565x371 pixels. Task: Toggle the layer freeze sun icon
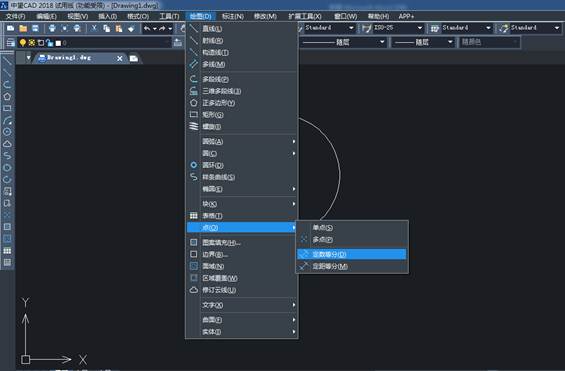(x=32, y=43)
